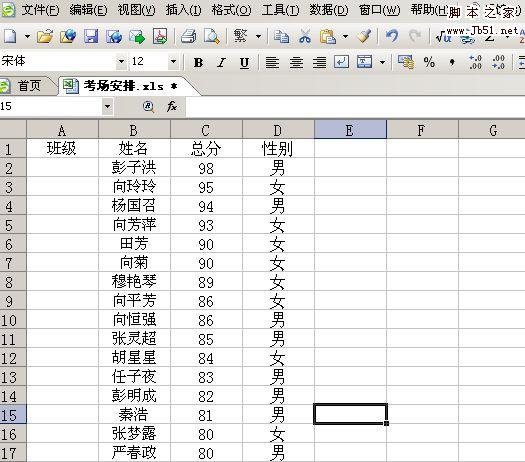Click the greyed redo arrow
The width and height of the screenshot is (525, 462).
(x=415, y=35)
